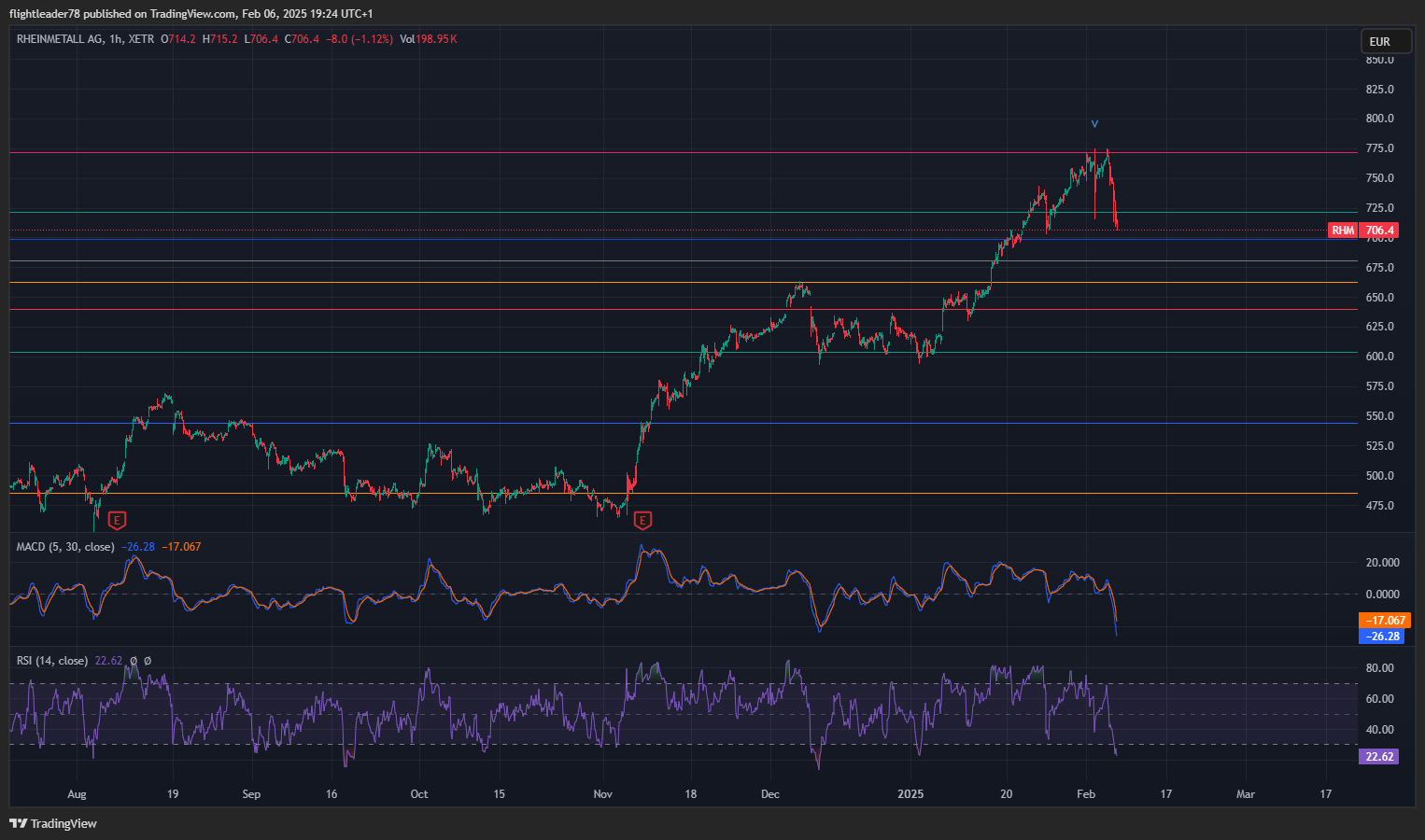Select the RSI (14, close) indicator label
Screen dimensions: 1425x840
tap(52, 661)
